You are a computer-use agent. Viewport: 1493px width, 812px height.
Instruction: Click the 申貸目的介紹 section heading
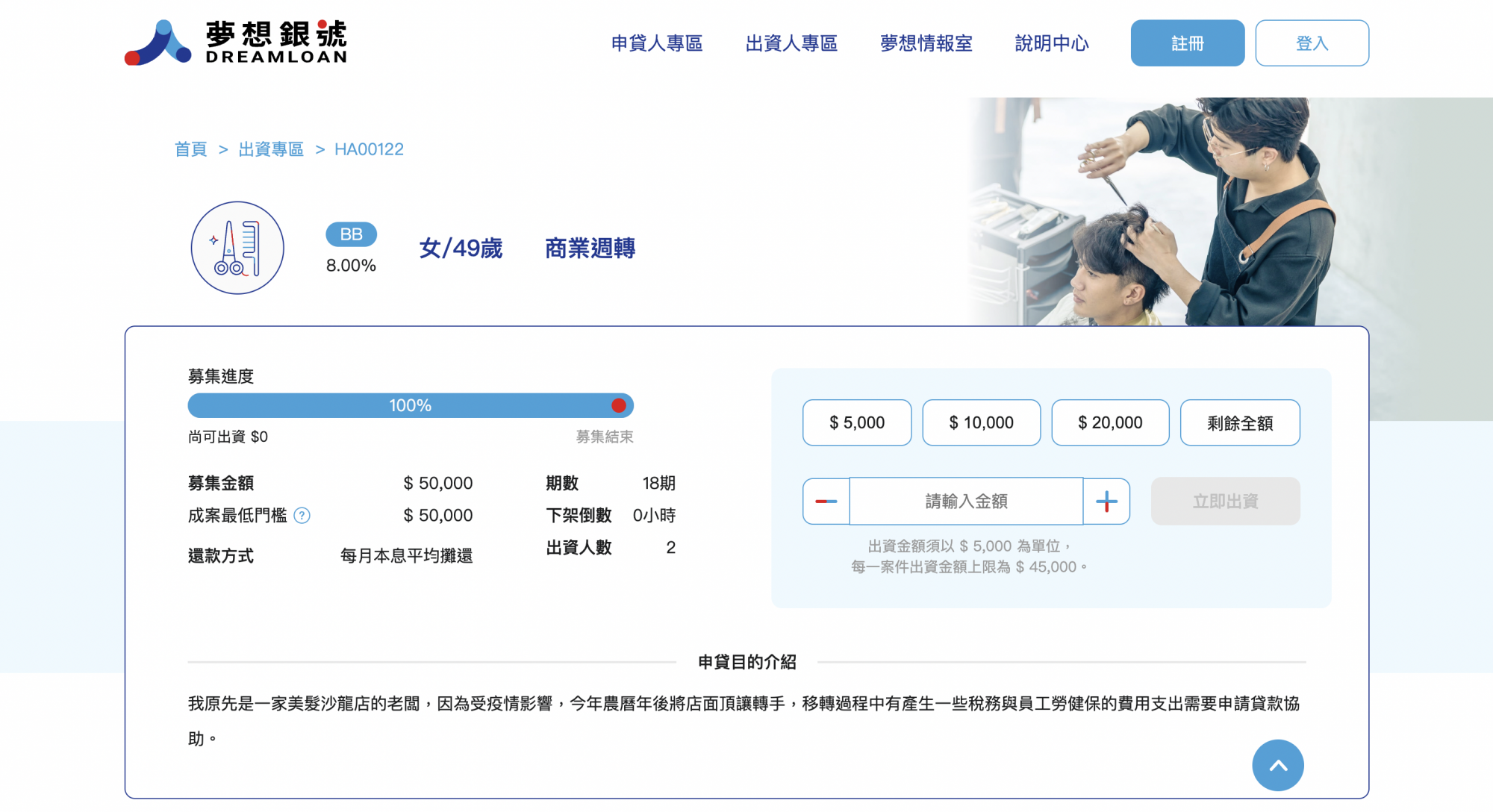746,662
